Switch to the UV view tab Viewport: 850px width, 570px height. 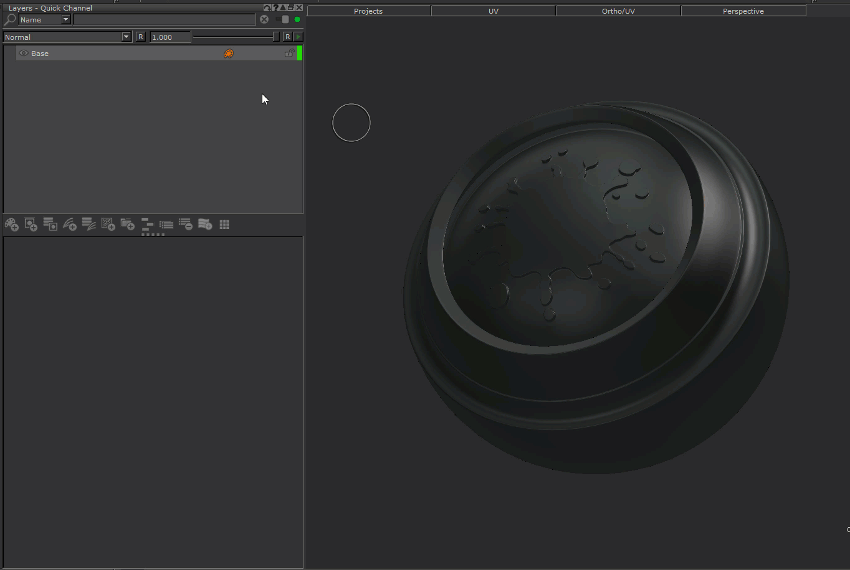tap(493, 11)
